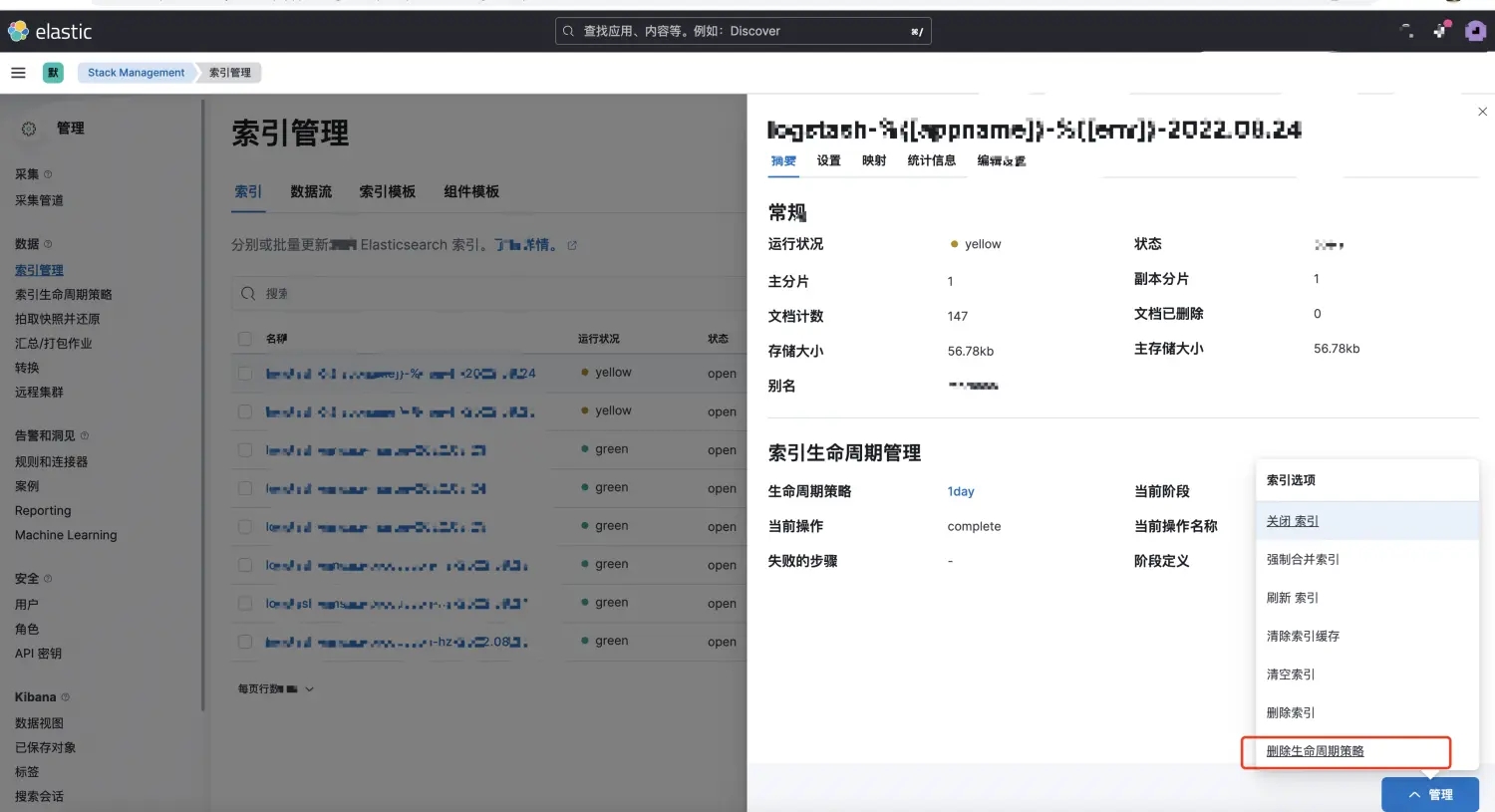Open the 设置 tab in flyout

click(829, 160)
